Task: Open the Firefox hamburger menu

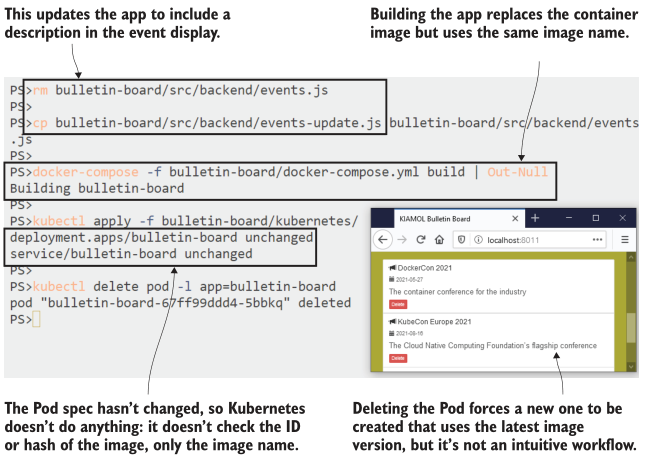Action: click(625, 240)
